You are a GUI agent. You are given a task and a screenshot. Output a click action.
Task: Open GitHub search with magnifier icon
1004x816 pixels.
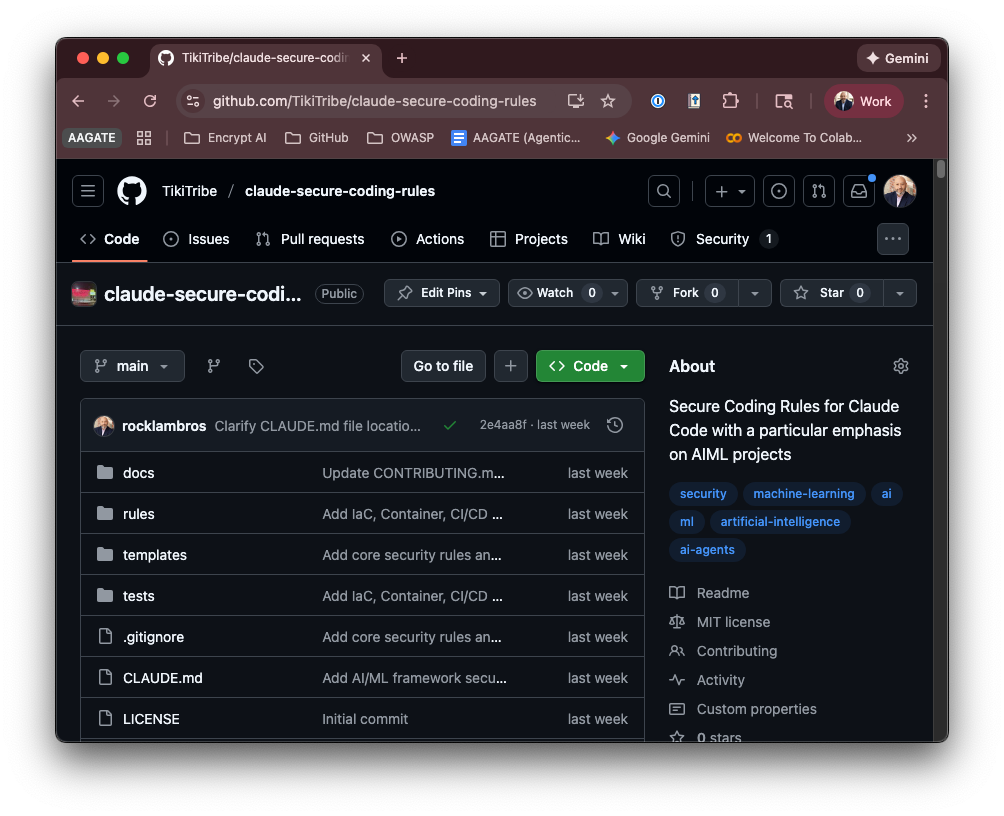click(x=663, y=191)
